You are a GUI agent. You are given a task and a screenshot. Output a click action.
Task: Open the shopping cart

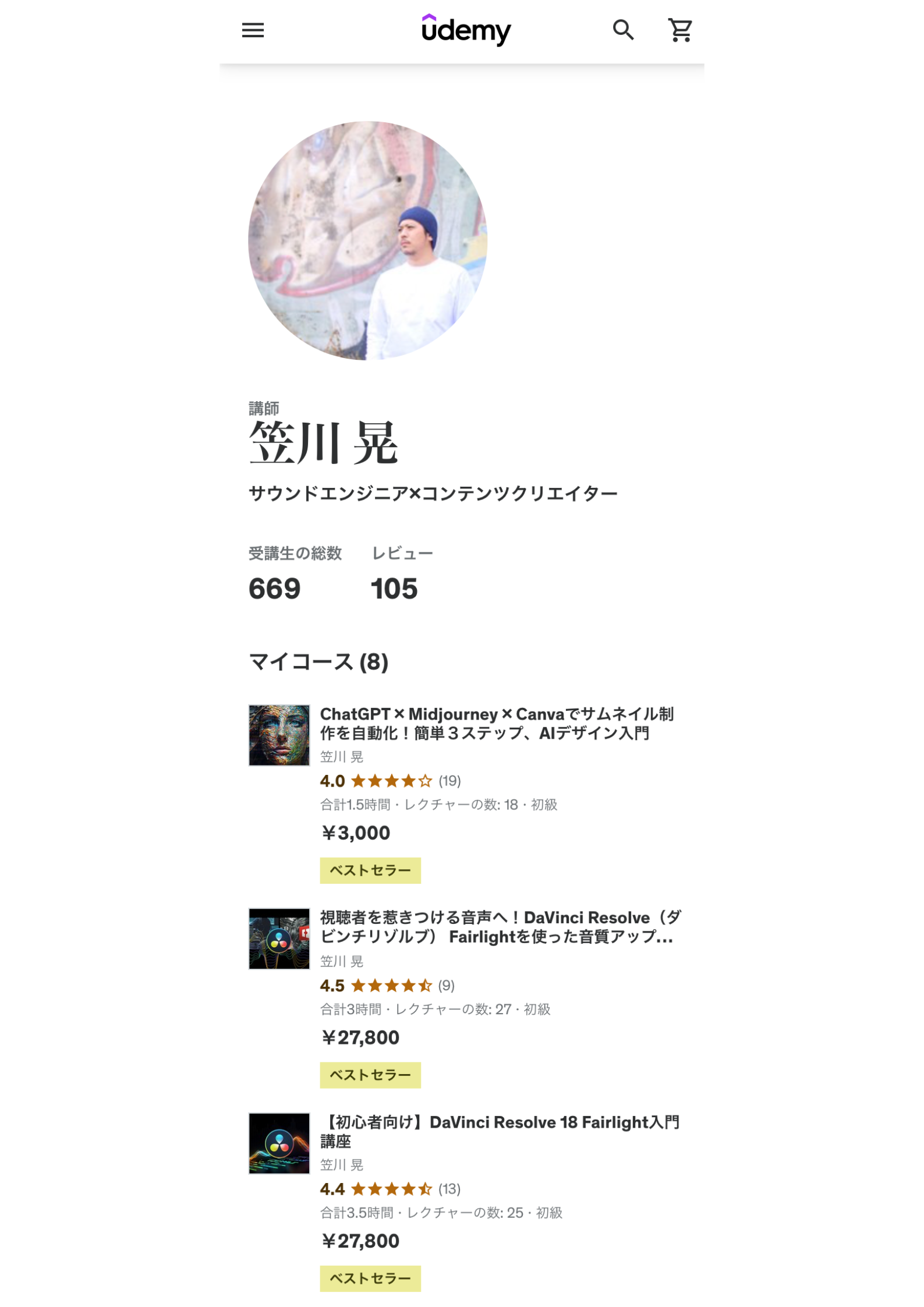click(679, 30)
